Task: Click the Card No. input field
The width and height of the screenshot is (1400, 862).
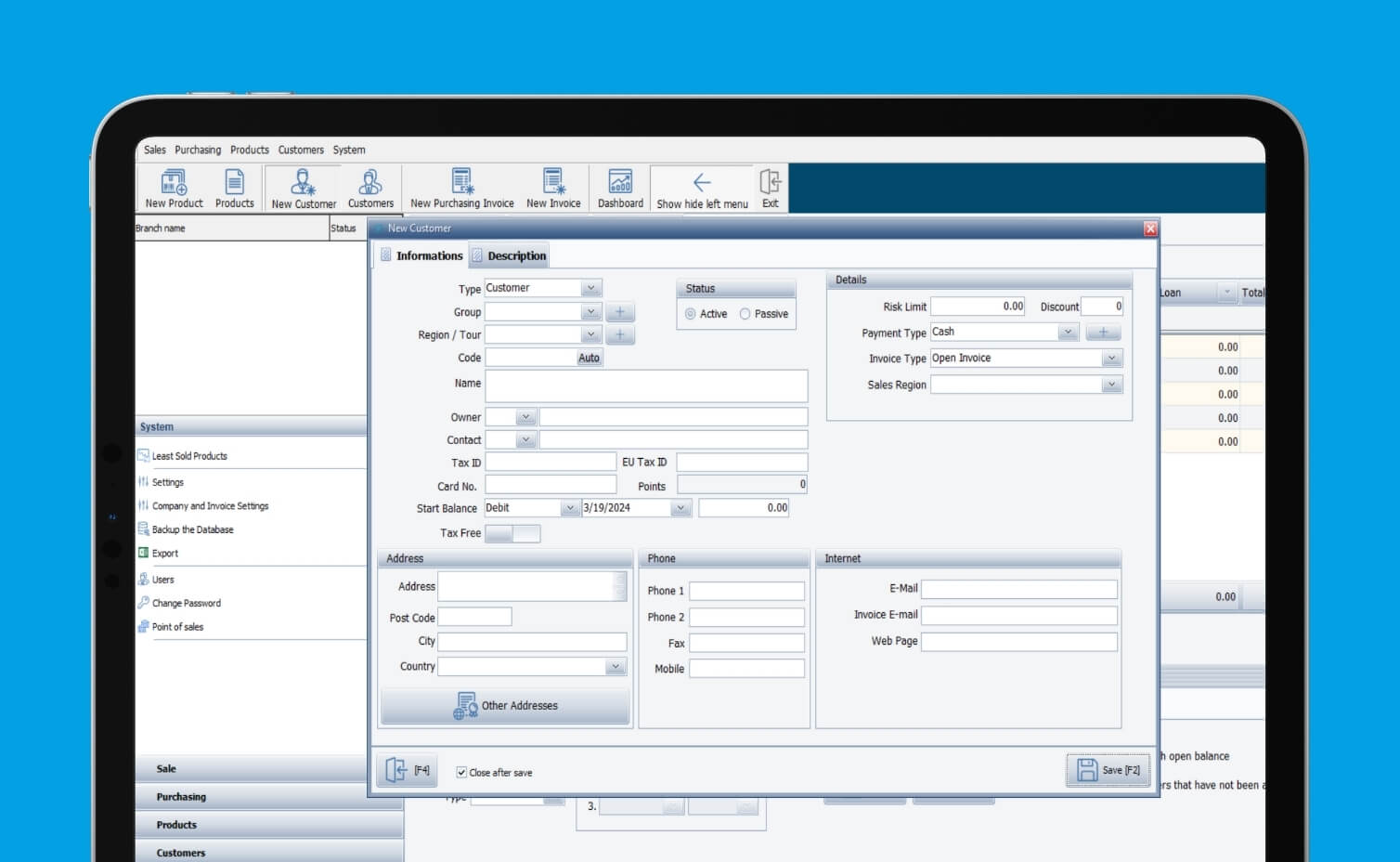Action: click(551, 485)
